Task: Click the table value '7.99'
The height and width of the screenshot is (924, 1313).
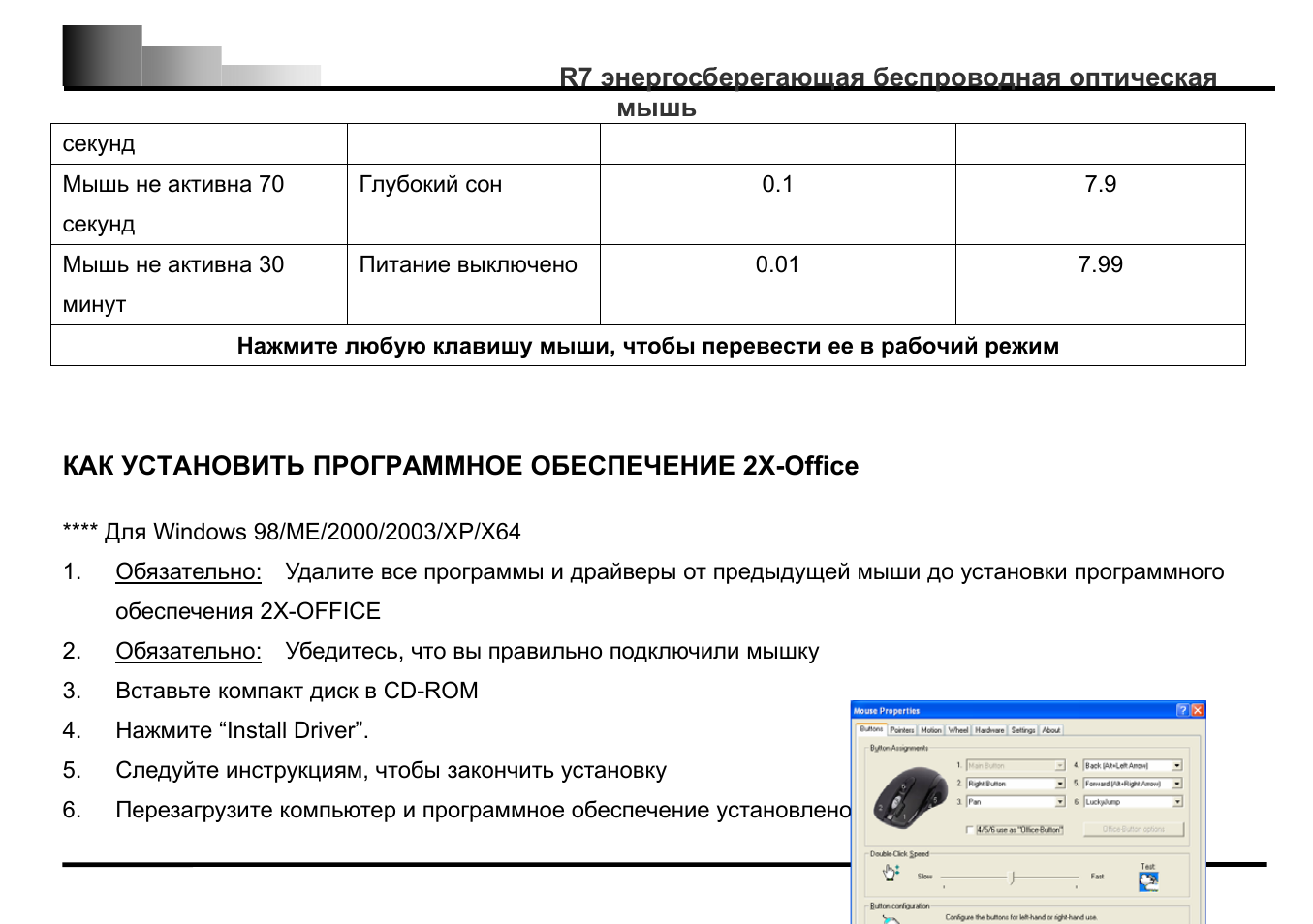Action: 1101,264
